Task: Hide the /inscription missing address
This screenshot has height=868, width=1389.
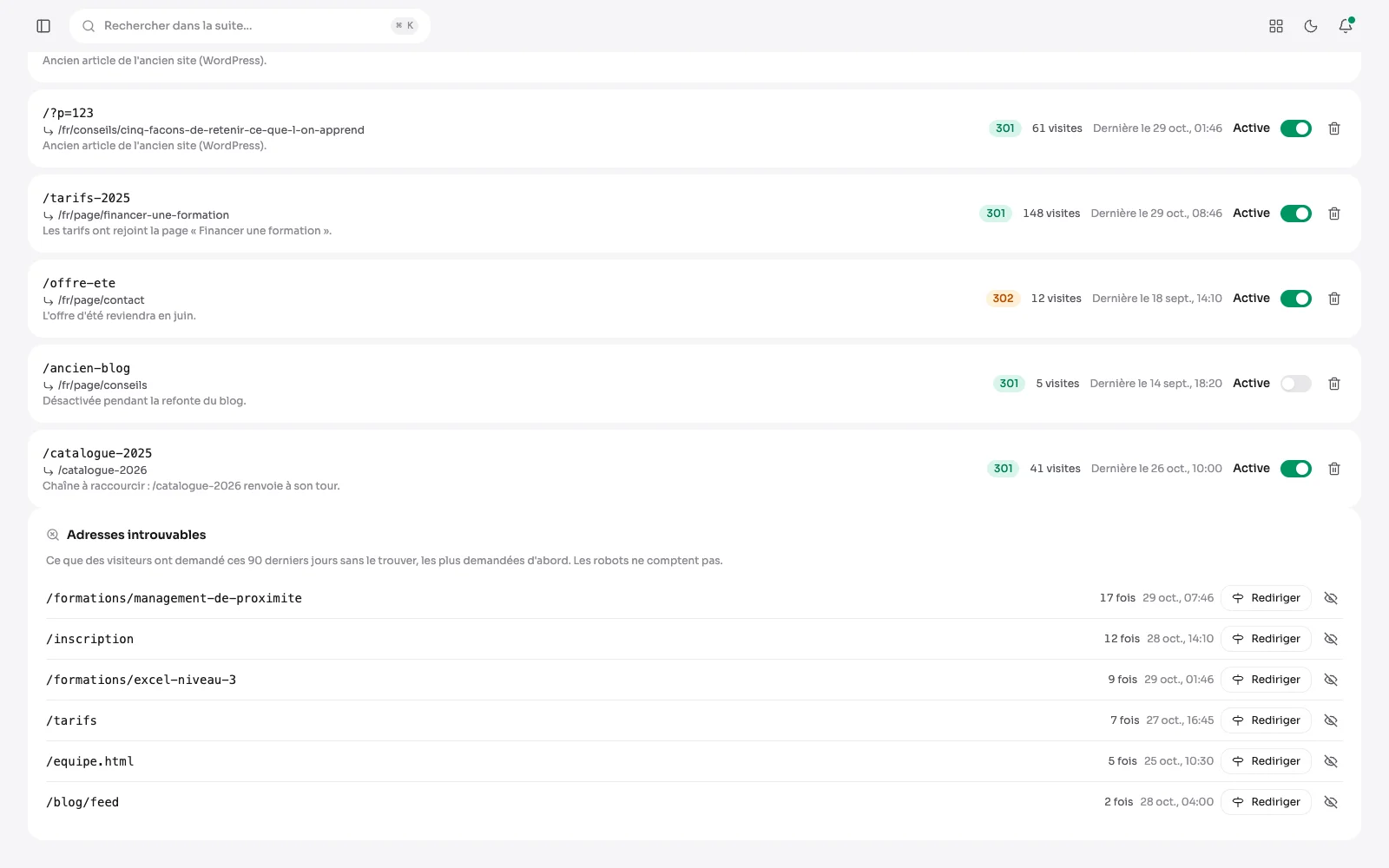Action: 1331,639
